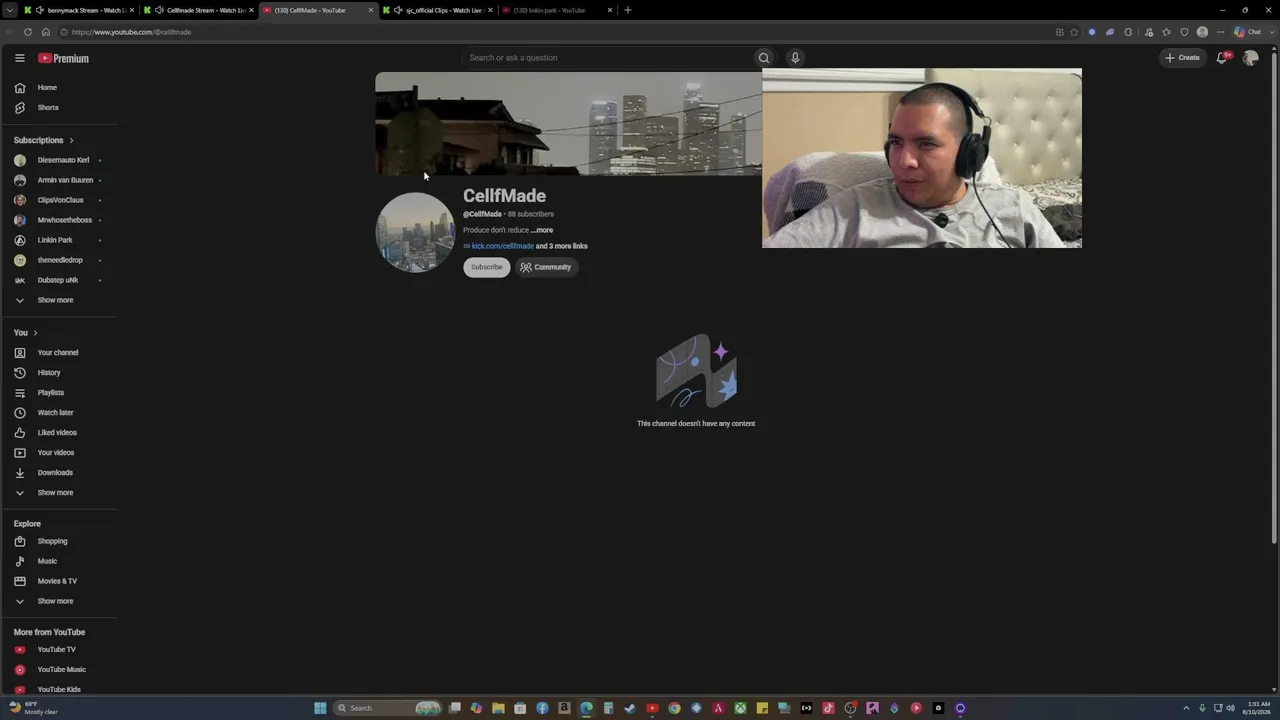Switch to the linkin park YouTube tab
The width and height of the screenshot is (1280, 720).
(x=558, y=10)
